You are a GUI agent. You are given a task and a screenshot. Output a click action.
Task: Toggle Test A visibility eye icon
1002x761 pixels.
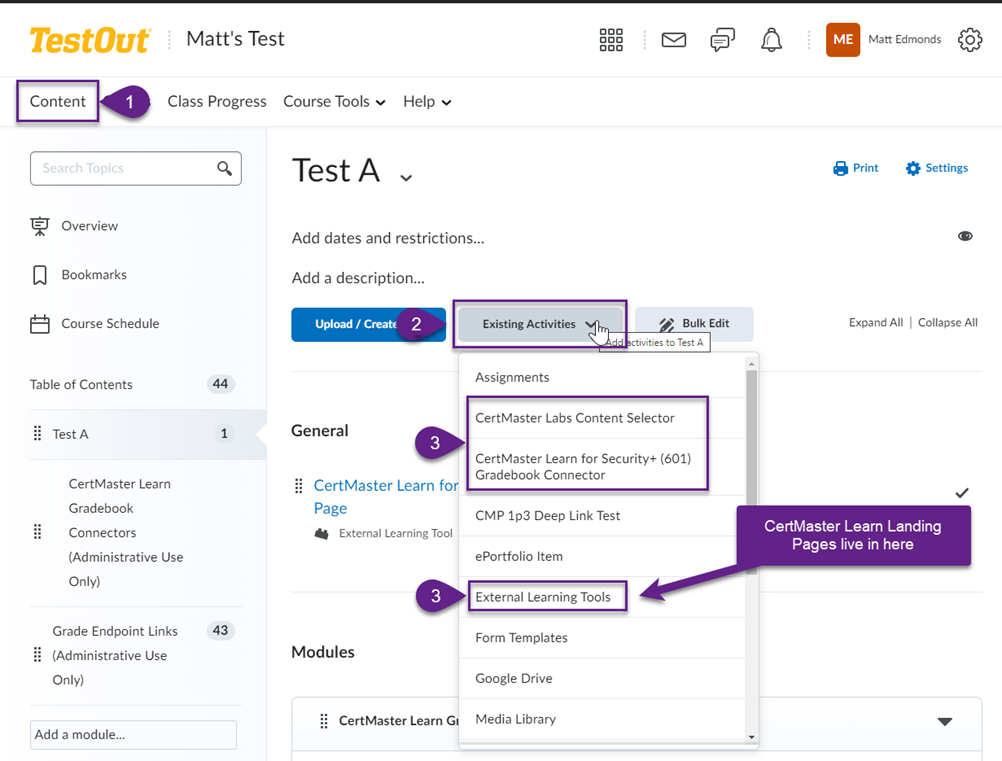coord(965,236)
